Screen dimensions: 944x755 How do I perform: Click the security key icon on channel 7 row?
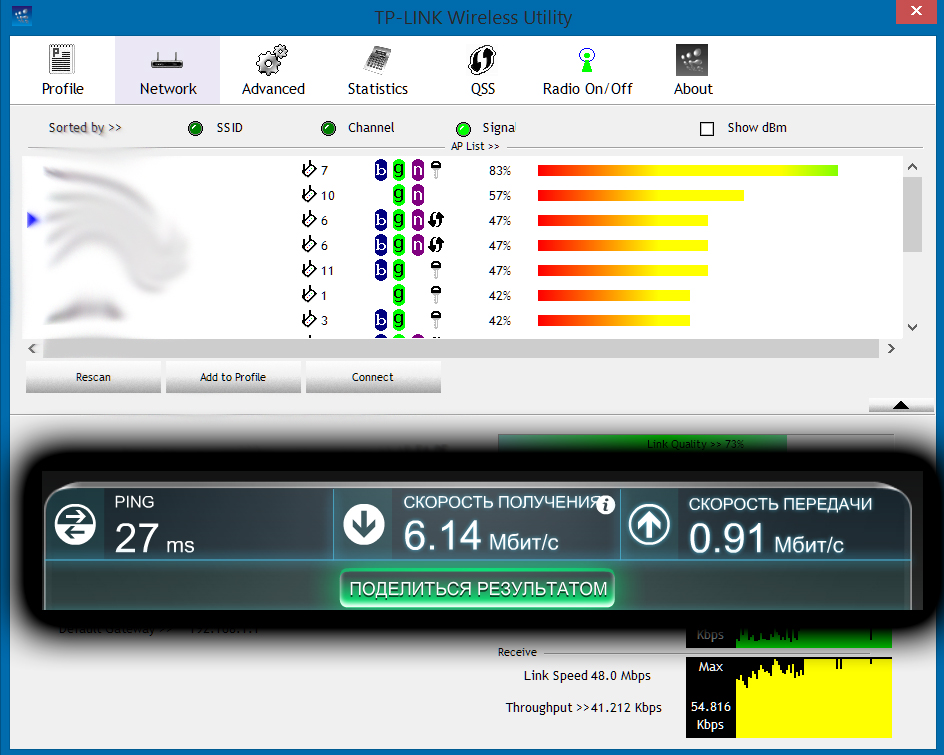click(436, 170)
